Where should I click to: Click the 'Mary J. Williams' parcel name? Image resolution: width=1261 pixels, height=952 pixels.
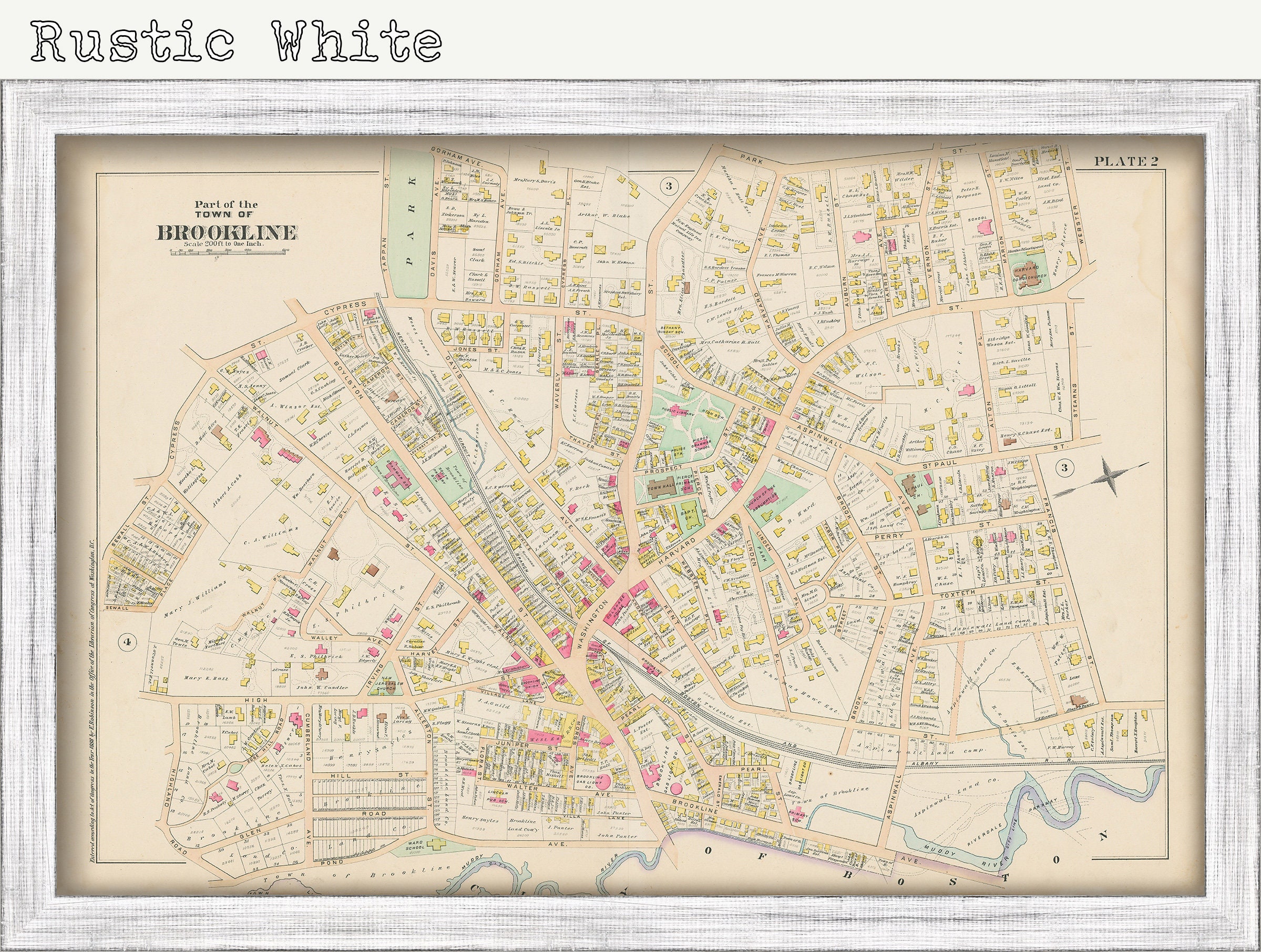[195, 600]
